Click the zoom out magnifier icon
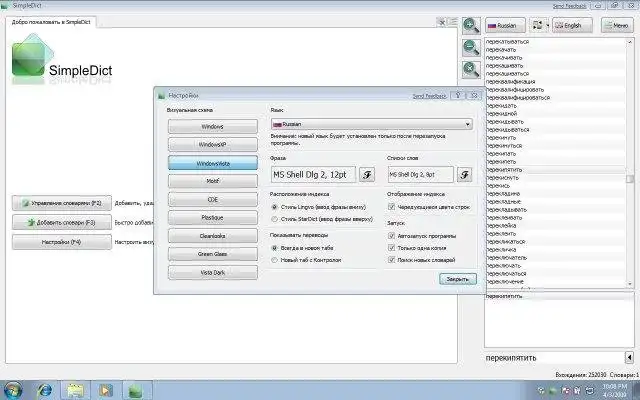640x400 pixels. coord(471,47)
